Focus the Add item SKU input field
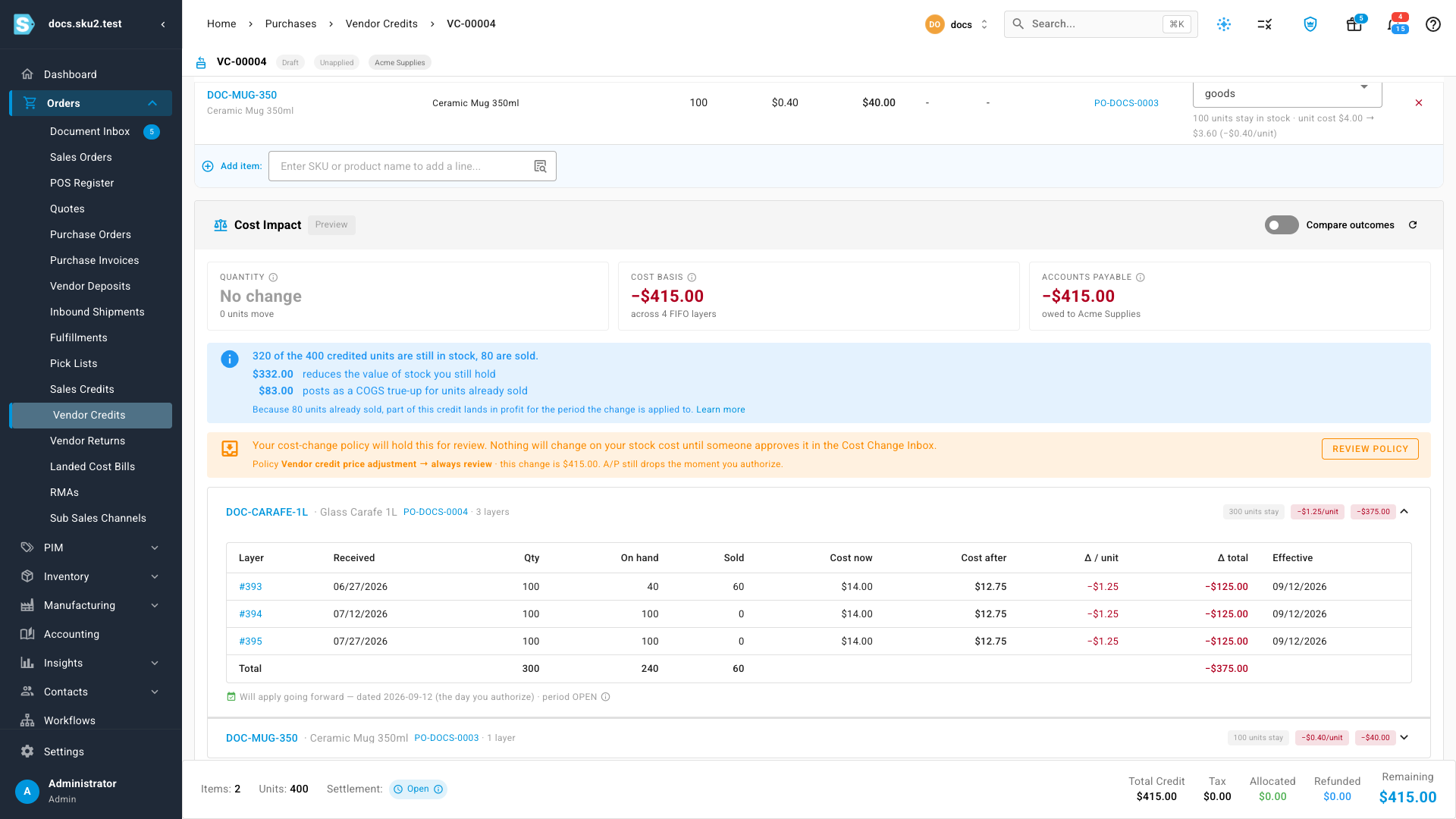 click(402, 166)
